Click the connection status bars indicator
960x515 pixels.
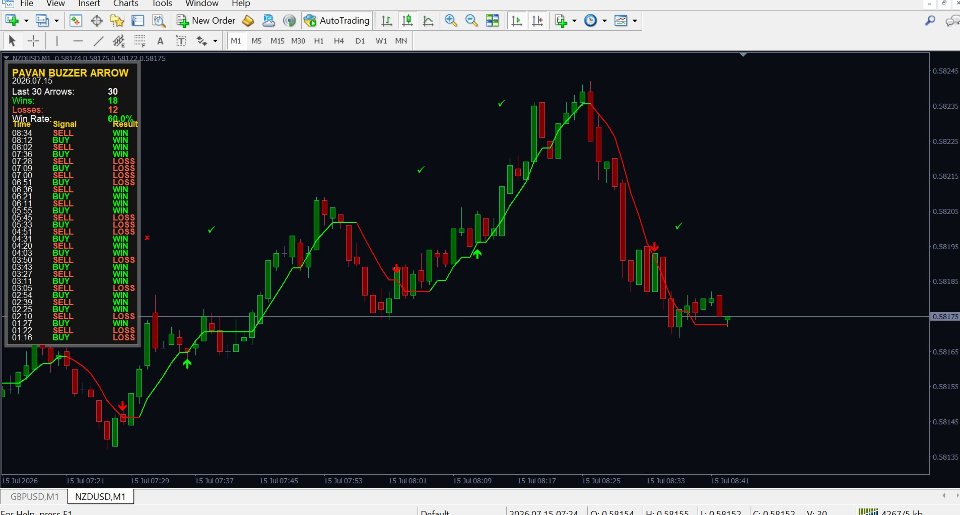(868, 512)
